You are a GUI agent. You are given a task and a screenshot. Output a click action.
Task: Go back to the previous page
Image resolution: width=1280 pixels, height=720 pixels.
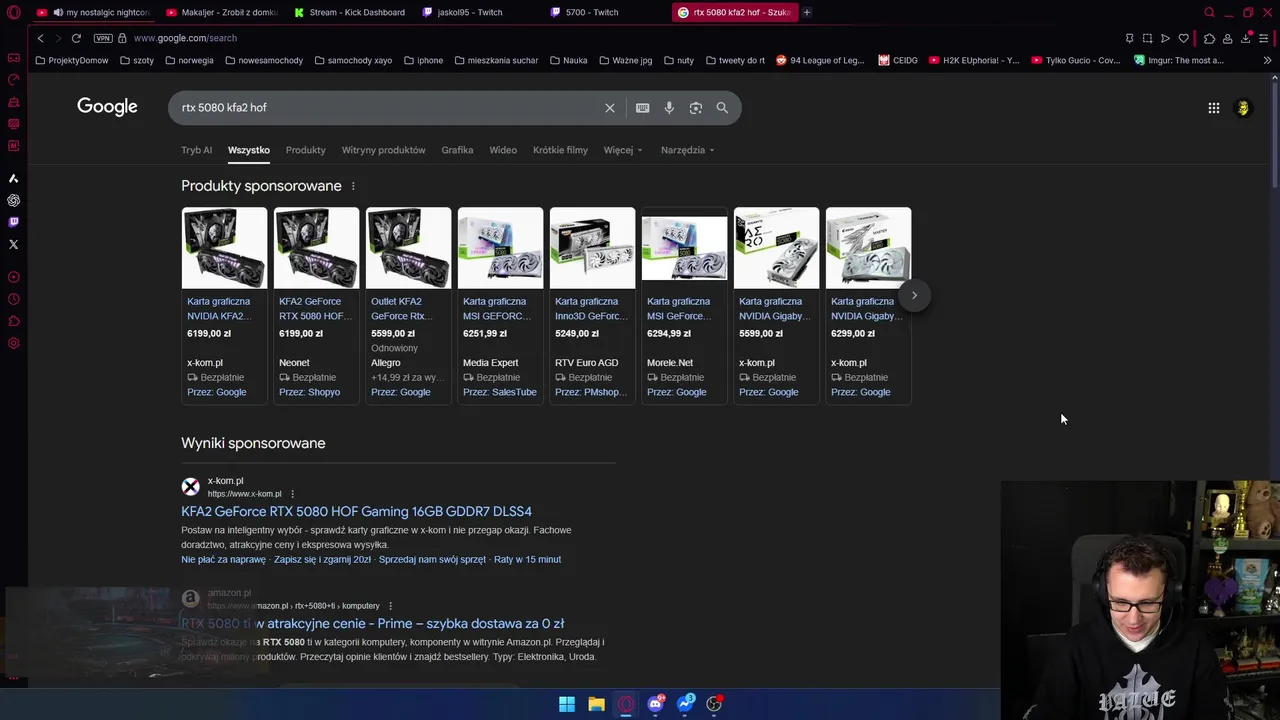click(40, 38)
